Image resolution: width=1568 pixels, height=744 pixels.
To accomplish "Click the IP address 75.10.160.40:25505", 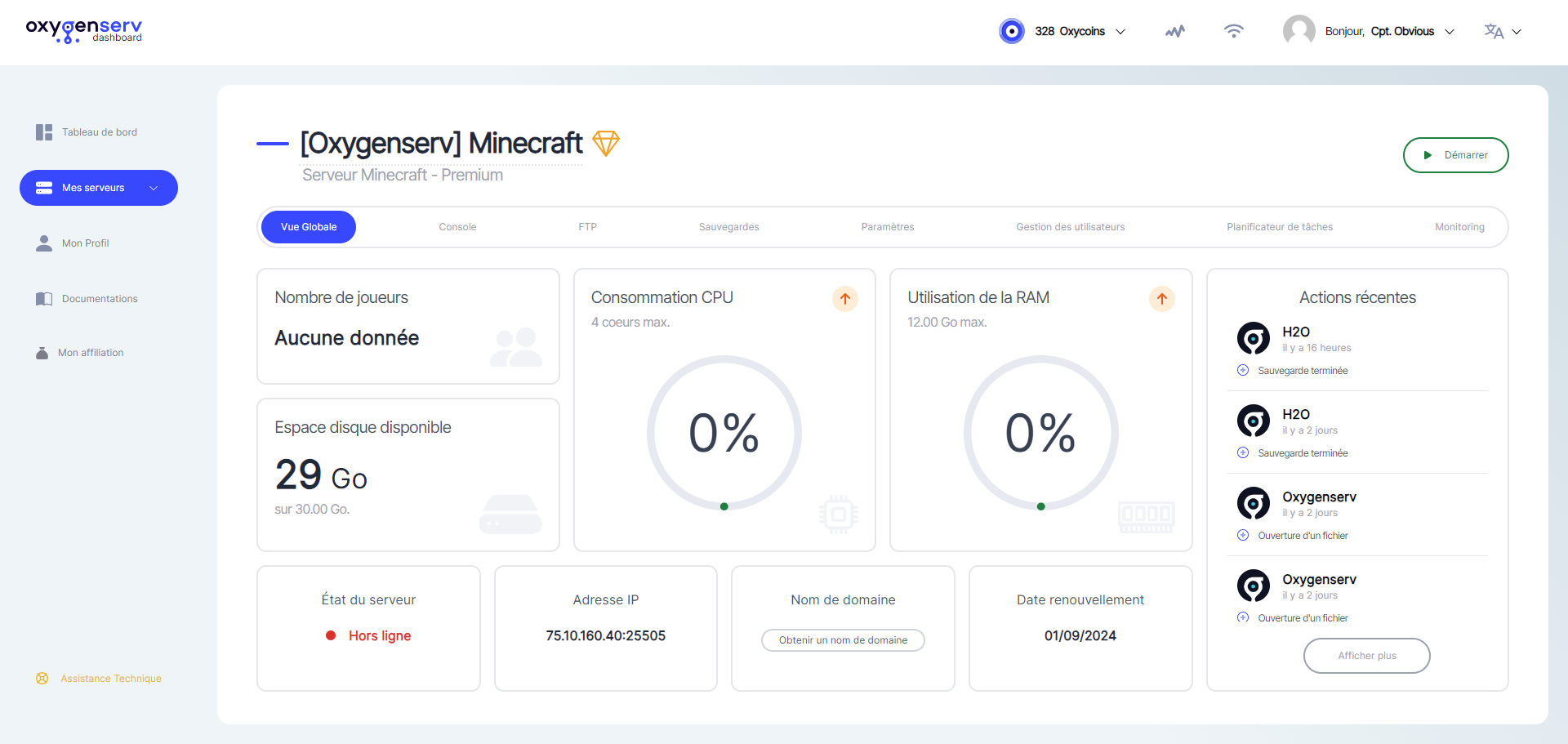I will (x=606, y=635).
